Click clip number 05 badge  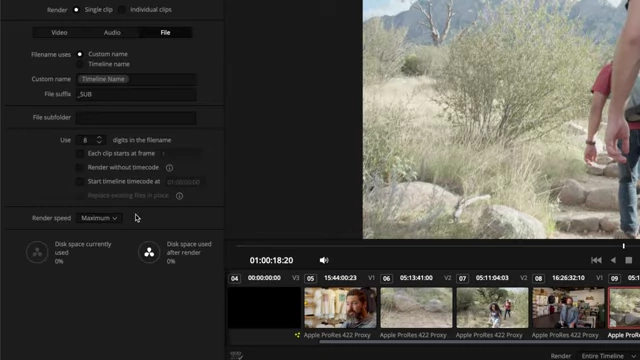[x=311, y=278]
